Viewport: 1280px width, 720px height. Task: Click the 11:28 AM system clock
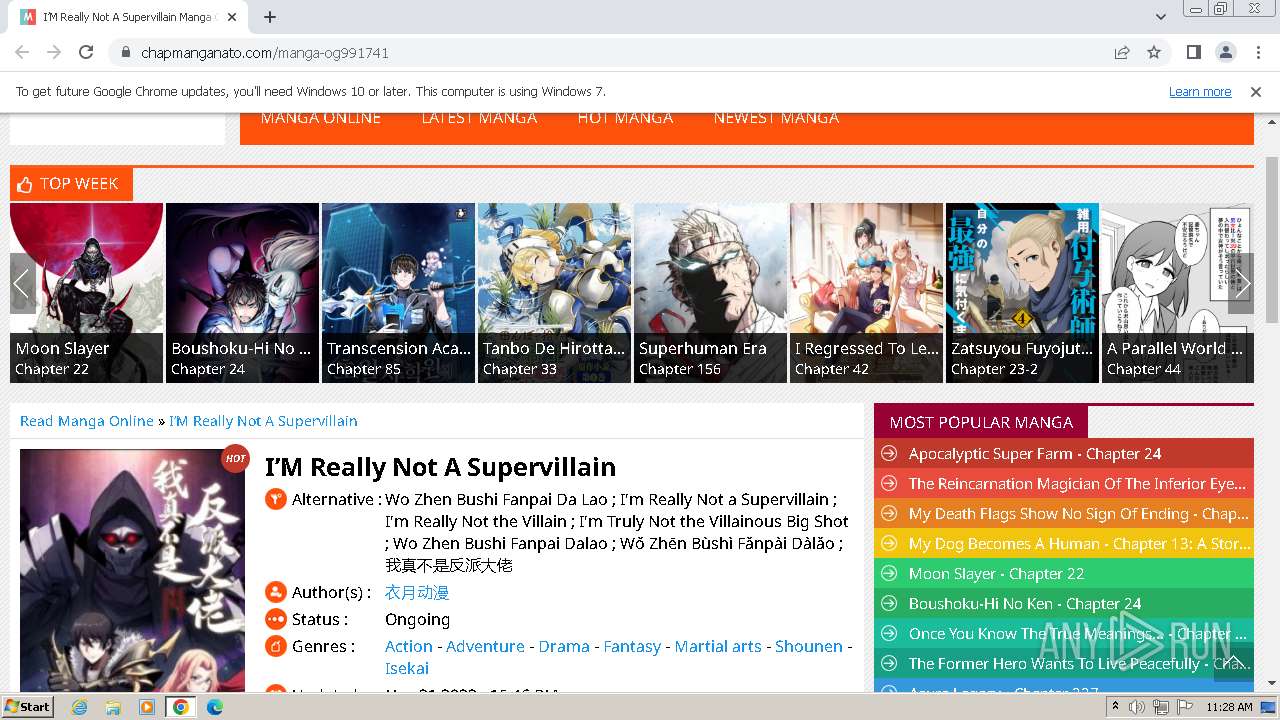(1229, 707)
